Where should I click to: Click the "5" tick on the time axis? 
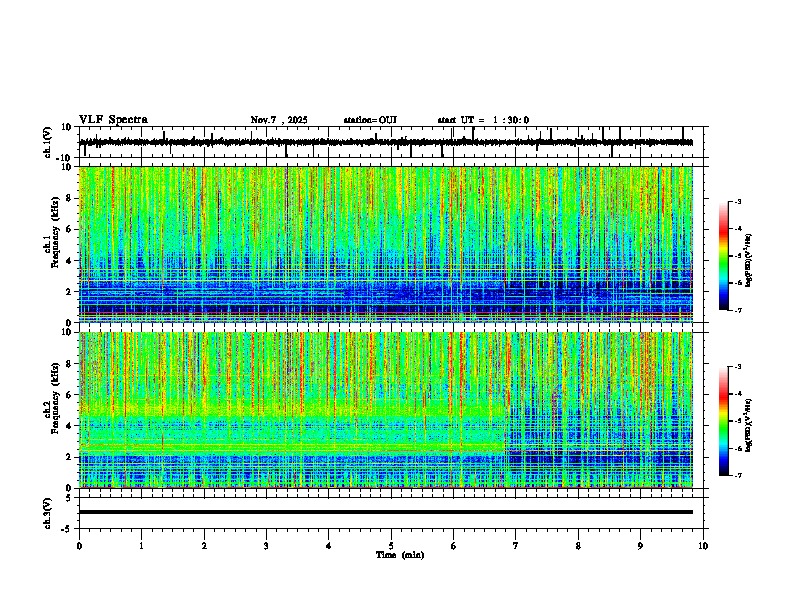click(x=391, y=546)
